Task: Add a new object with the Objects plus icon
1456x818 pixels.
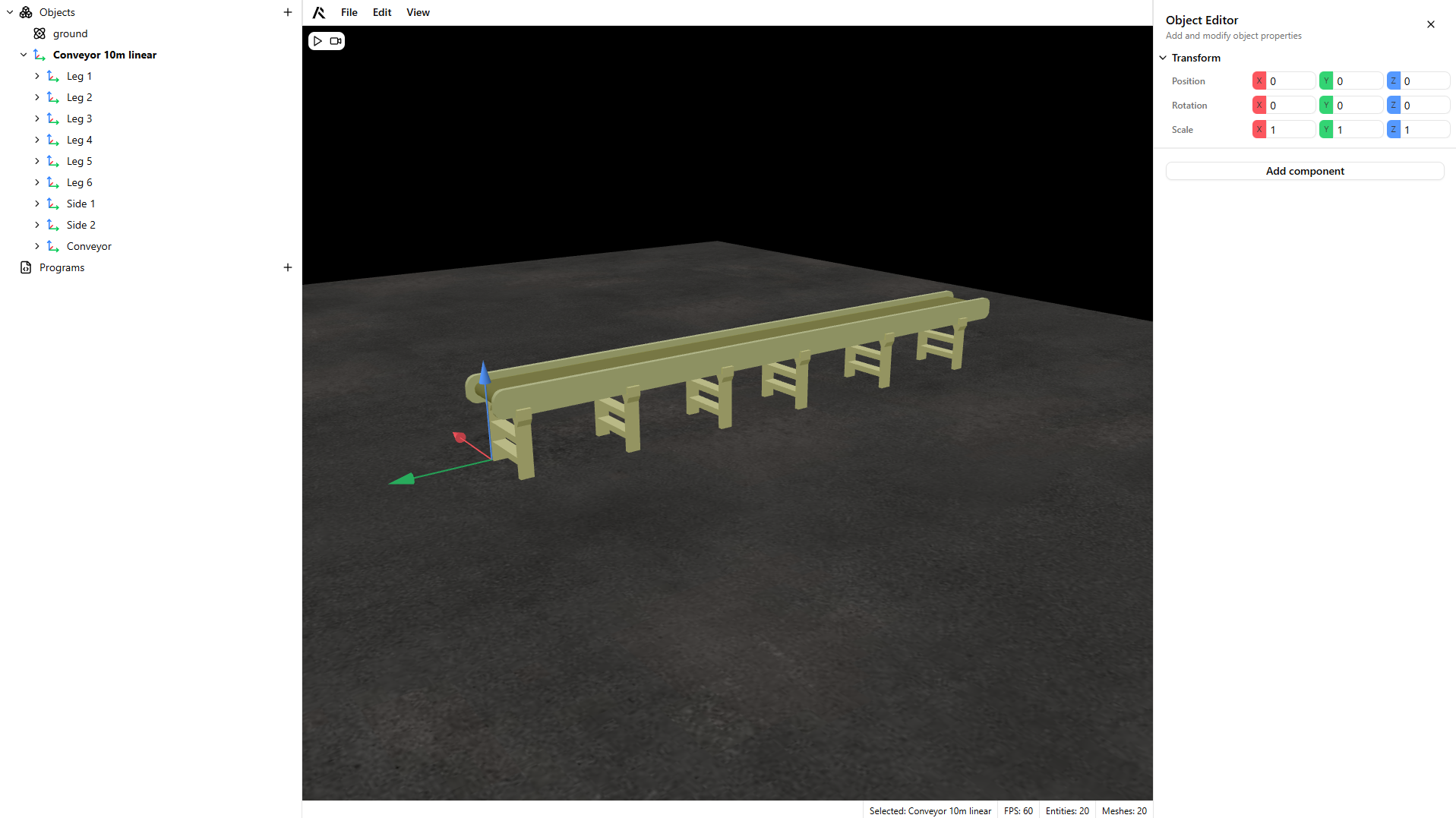Action: [x=288, y=12]
